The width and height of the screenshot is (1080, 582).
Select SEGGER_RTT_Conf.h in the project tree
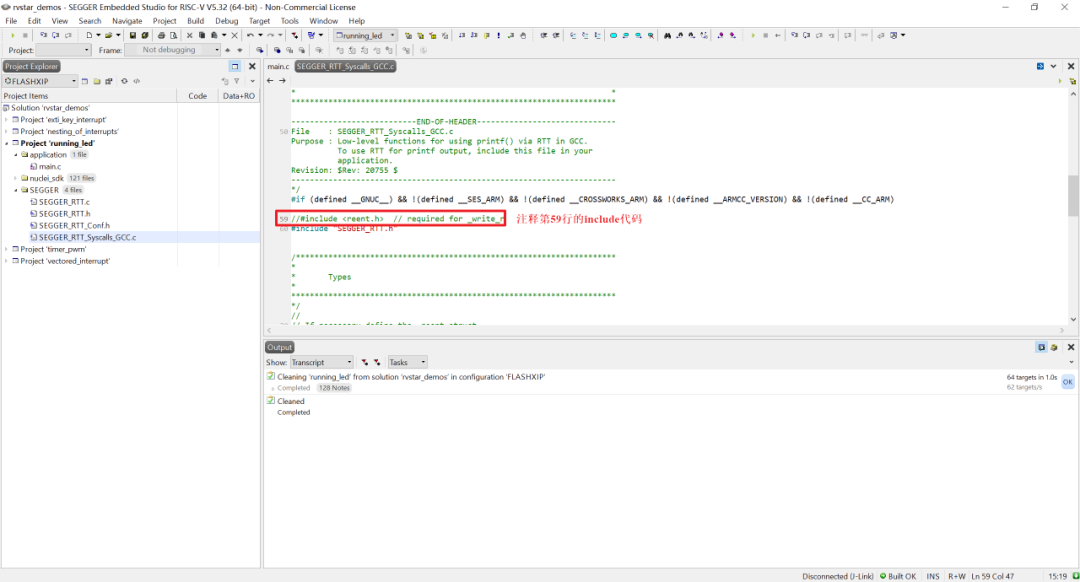point(74,225)
